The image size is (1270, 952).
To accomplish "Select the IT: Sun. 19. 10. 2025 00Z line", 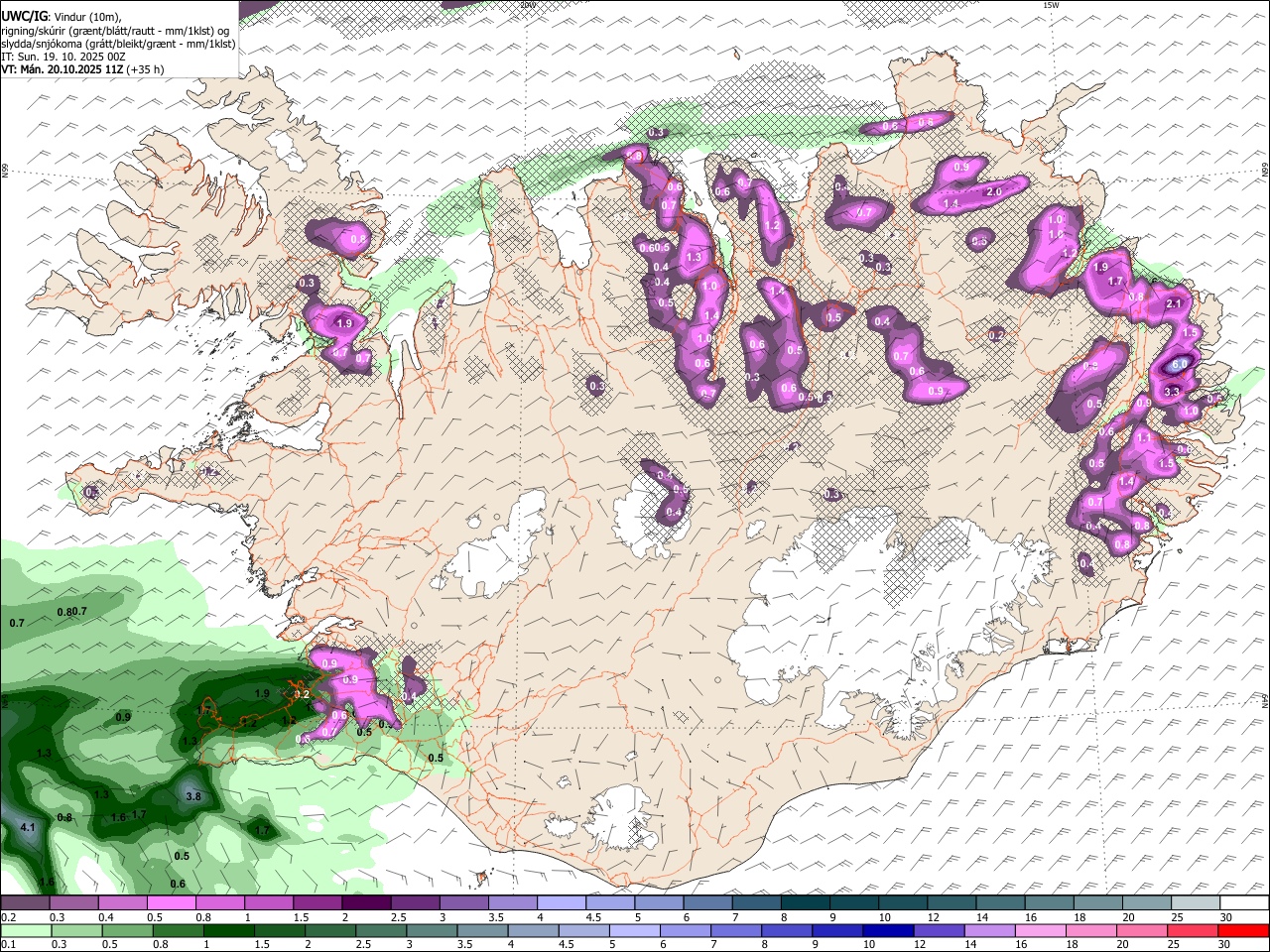I will pos(63,57).
